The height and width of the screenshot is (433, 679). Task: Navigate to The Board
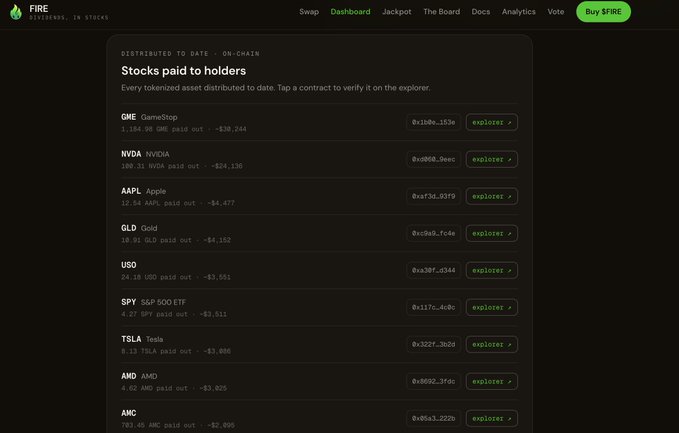[441, 12]
